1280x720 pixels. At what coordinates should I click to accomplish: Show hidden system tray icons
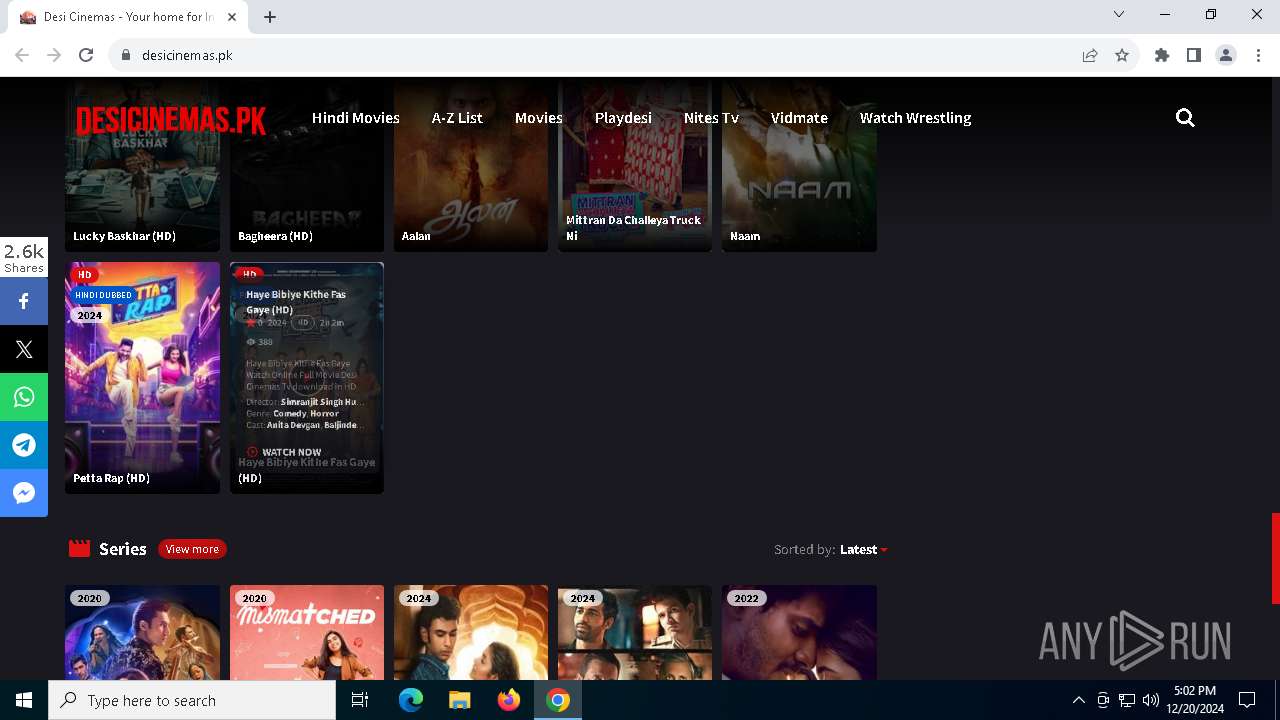pos(1078,700)
